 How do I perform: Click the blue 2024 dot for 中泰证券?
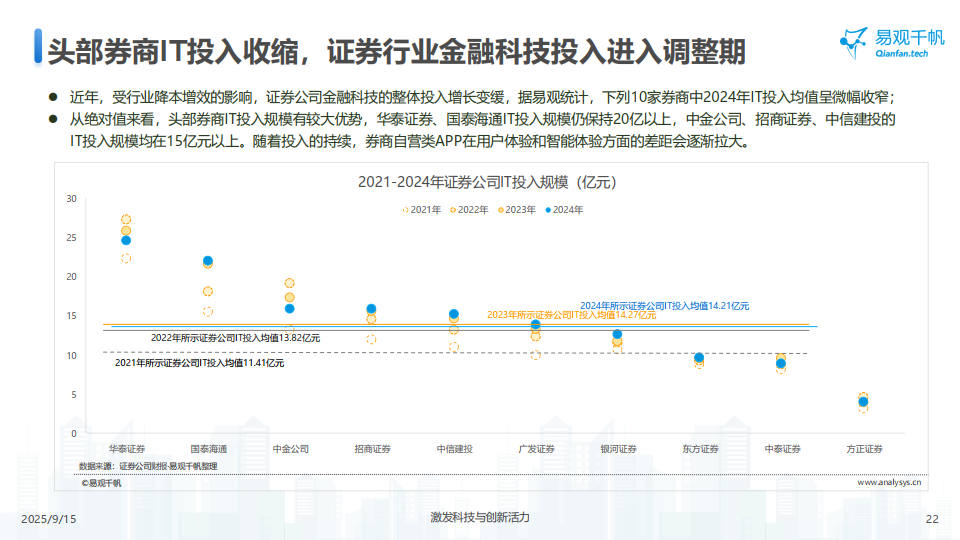pyautogui.click(x=781, y=363)
